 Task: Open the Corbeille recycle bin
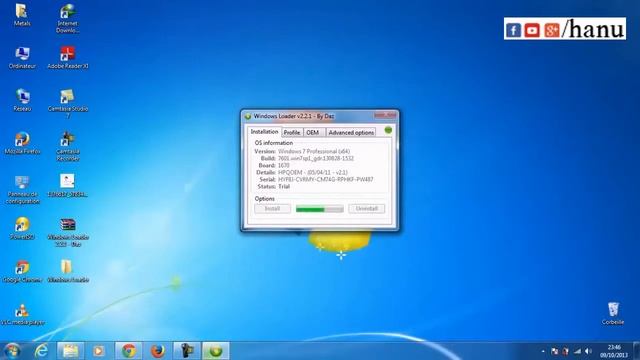(x=613, y=313)
